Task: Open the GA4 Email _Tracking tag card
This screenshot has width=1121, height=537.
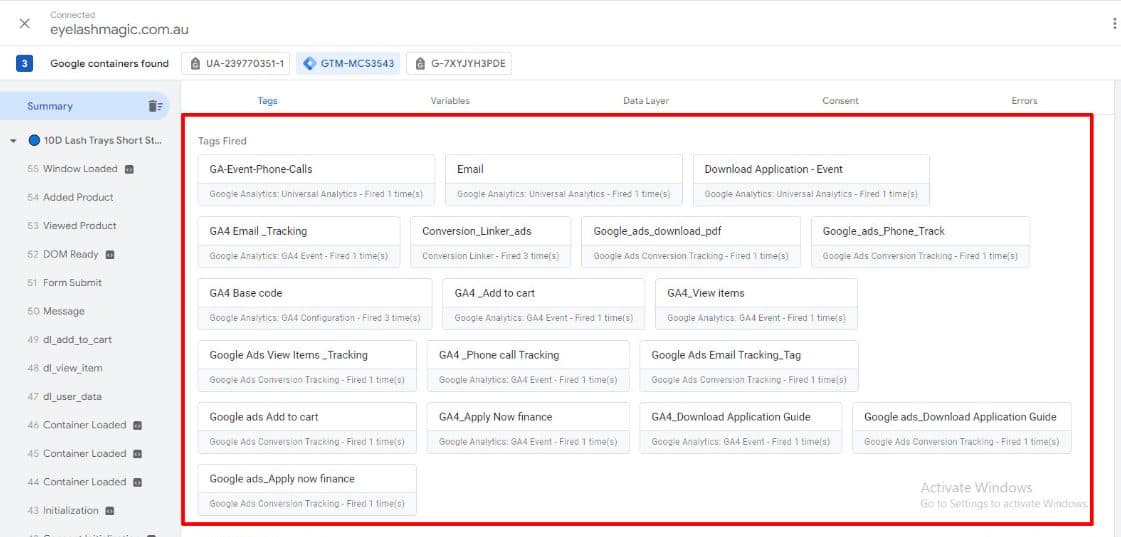Action: [299, 242]
